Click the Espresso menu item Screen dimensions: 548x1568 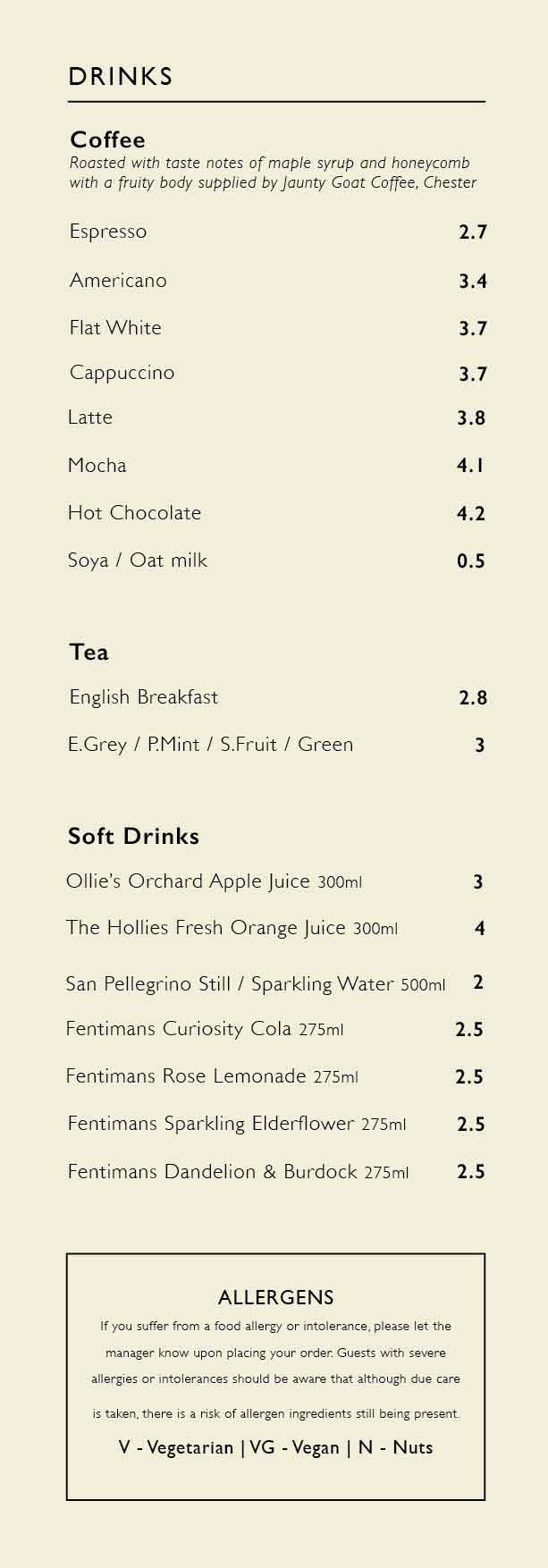pyautogui.click(x=108, y=232)
